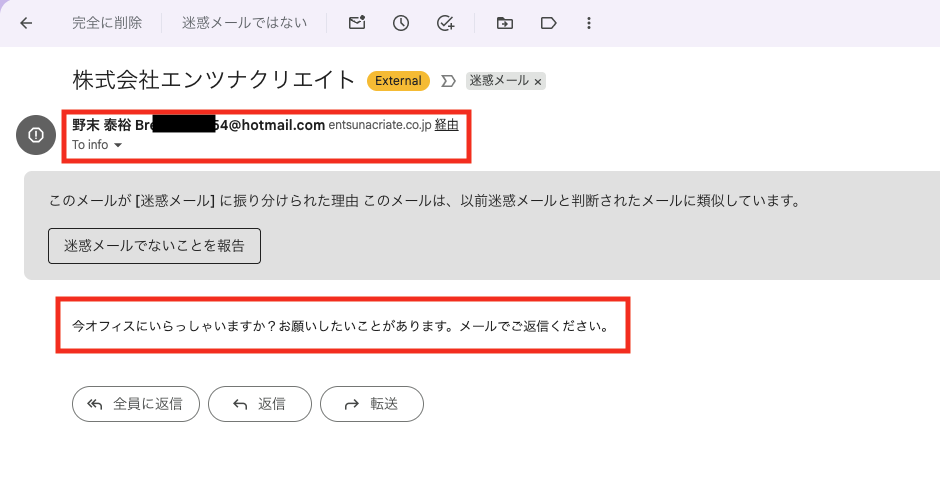Click the mark as unread envelope icon
This screenshot has width=940, height=489.
tap(357, 23)
